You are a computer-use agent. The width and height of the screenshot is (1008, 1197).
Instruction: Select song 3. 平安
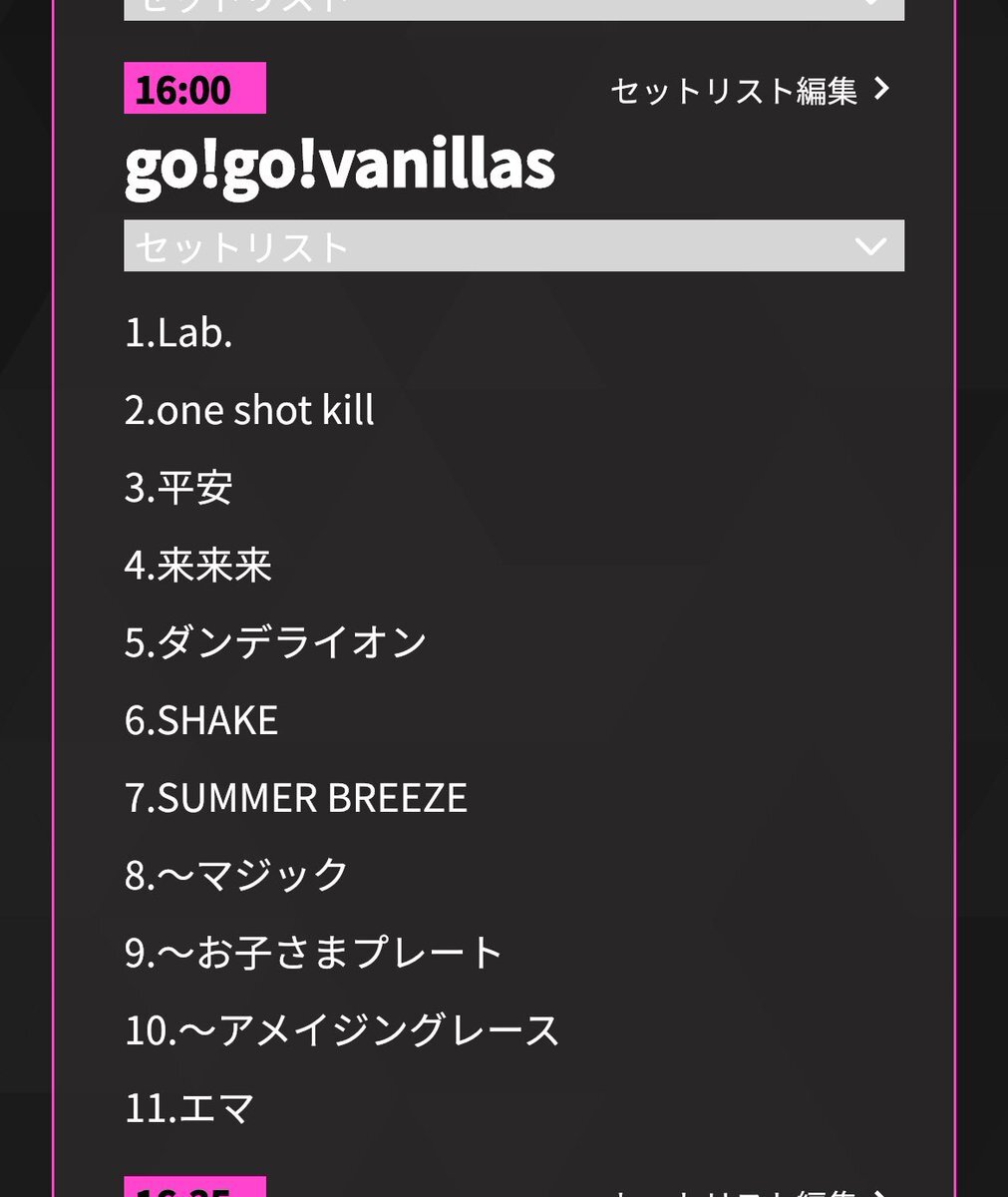pos(178,489)
